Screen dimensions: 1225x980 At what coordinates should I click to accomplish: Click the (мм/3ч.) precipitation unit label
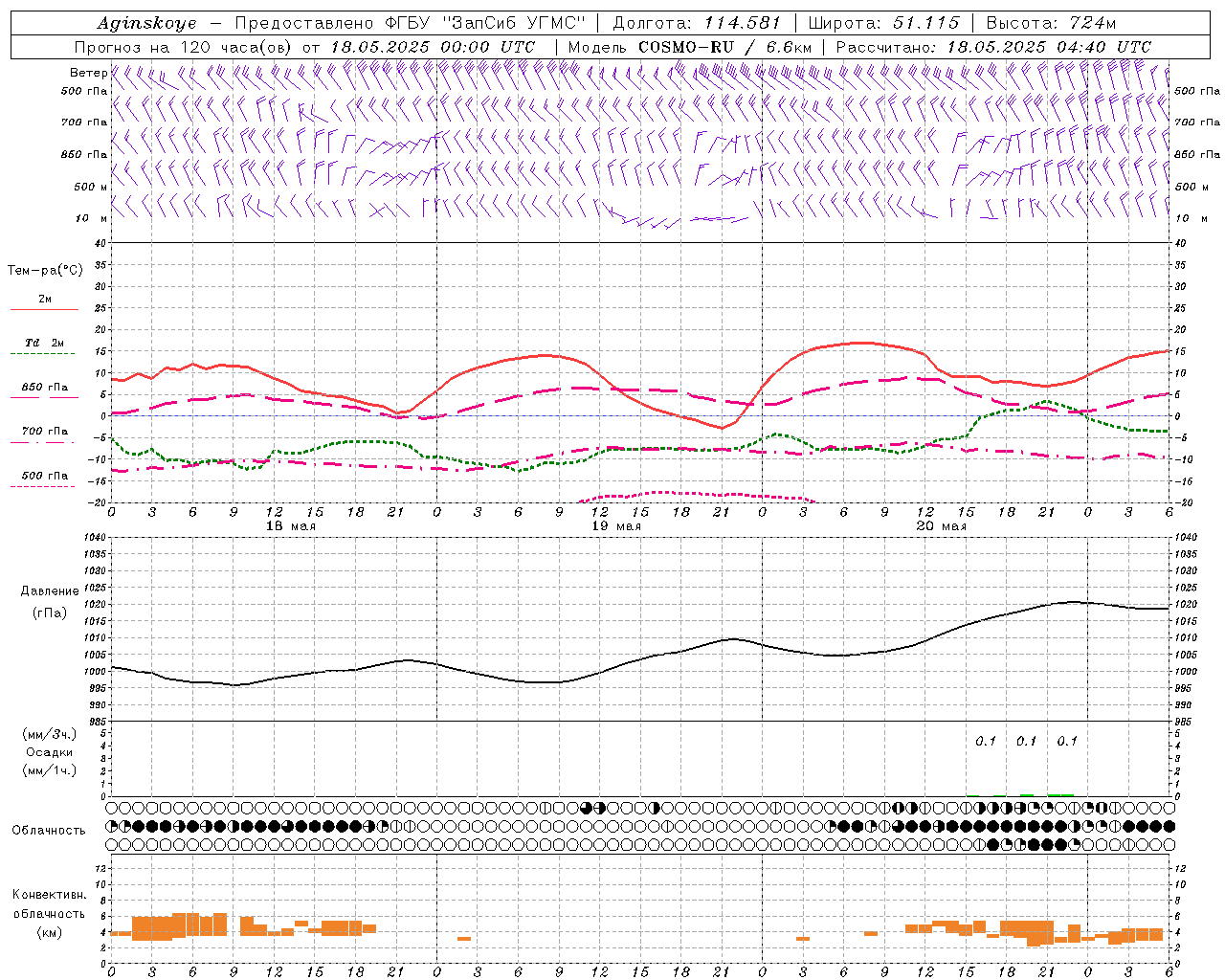point(50,735)
